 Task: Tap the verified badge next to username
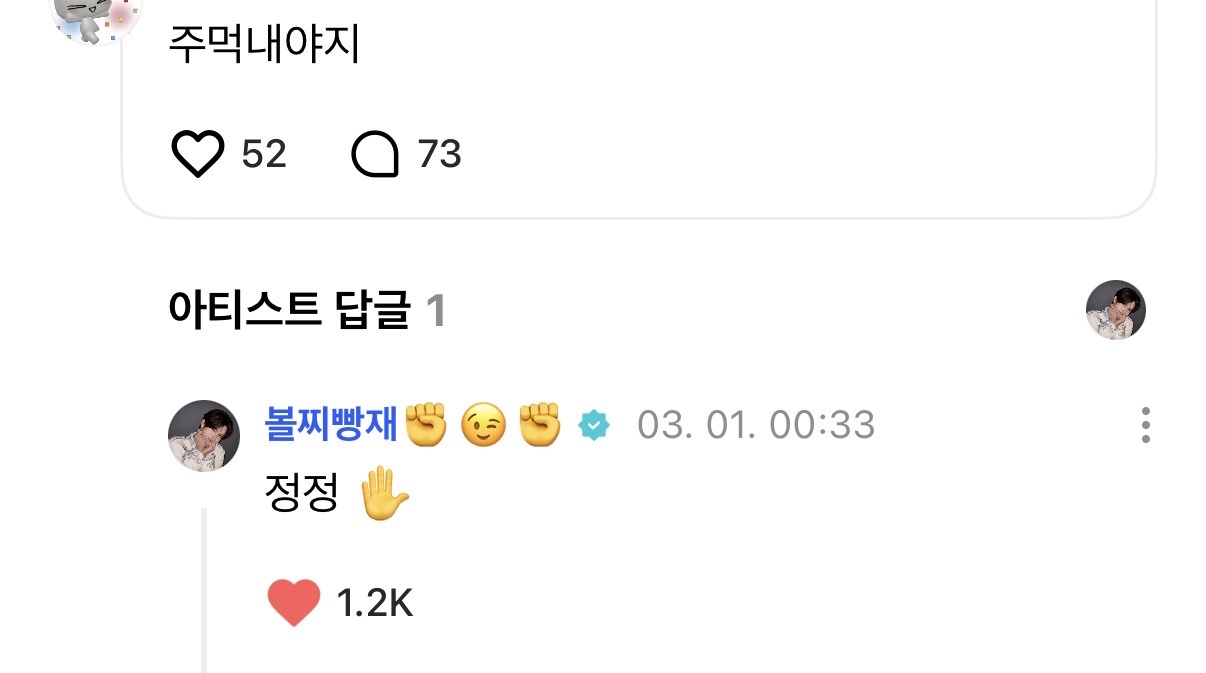click(594, 426)
